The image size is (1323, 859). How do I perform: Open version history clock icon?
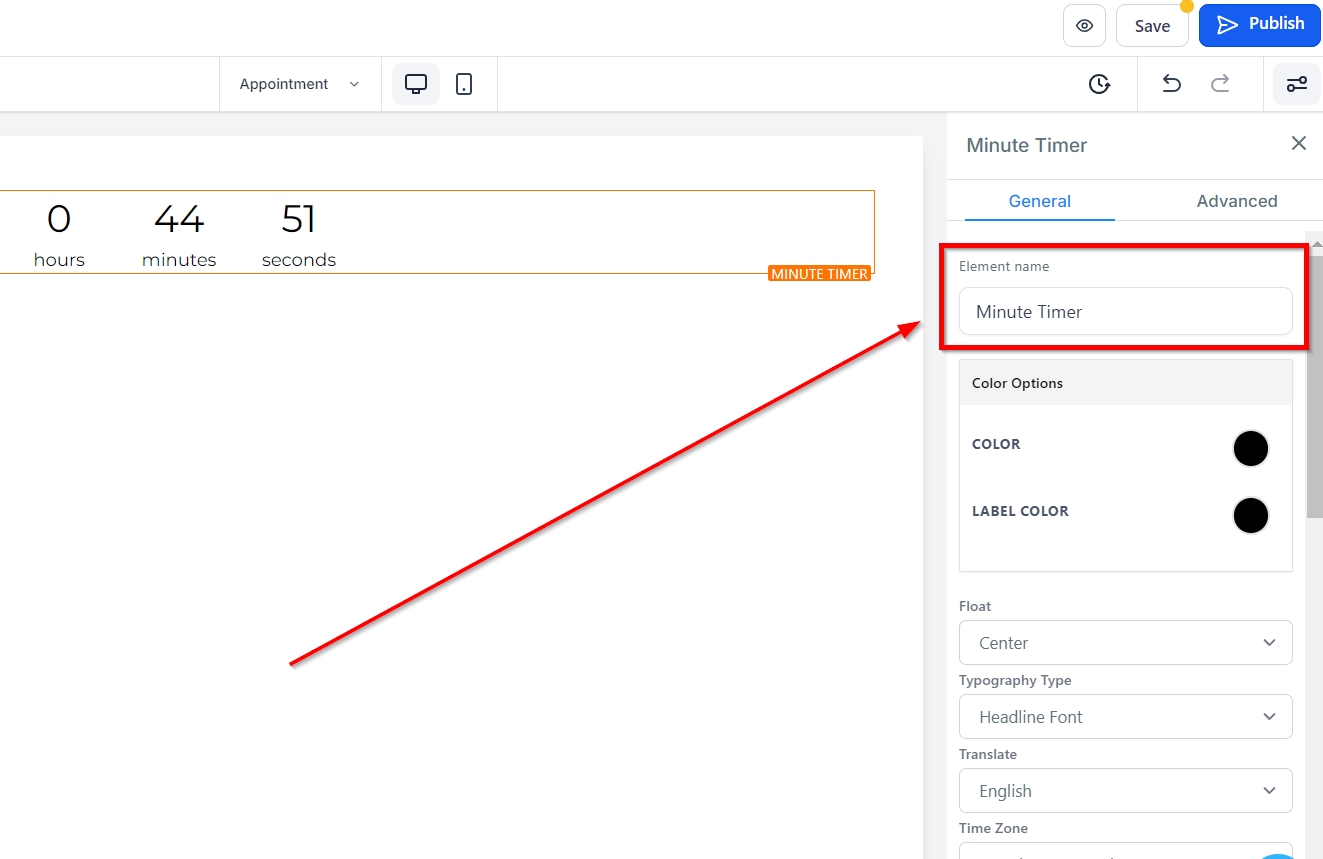pyautogui.click(x=1099, y=84)
